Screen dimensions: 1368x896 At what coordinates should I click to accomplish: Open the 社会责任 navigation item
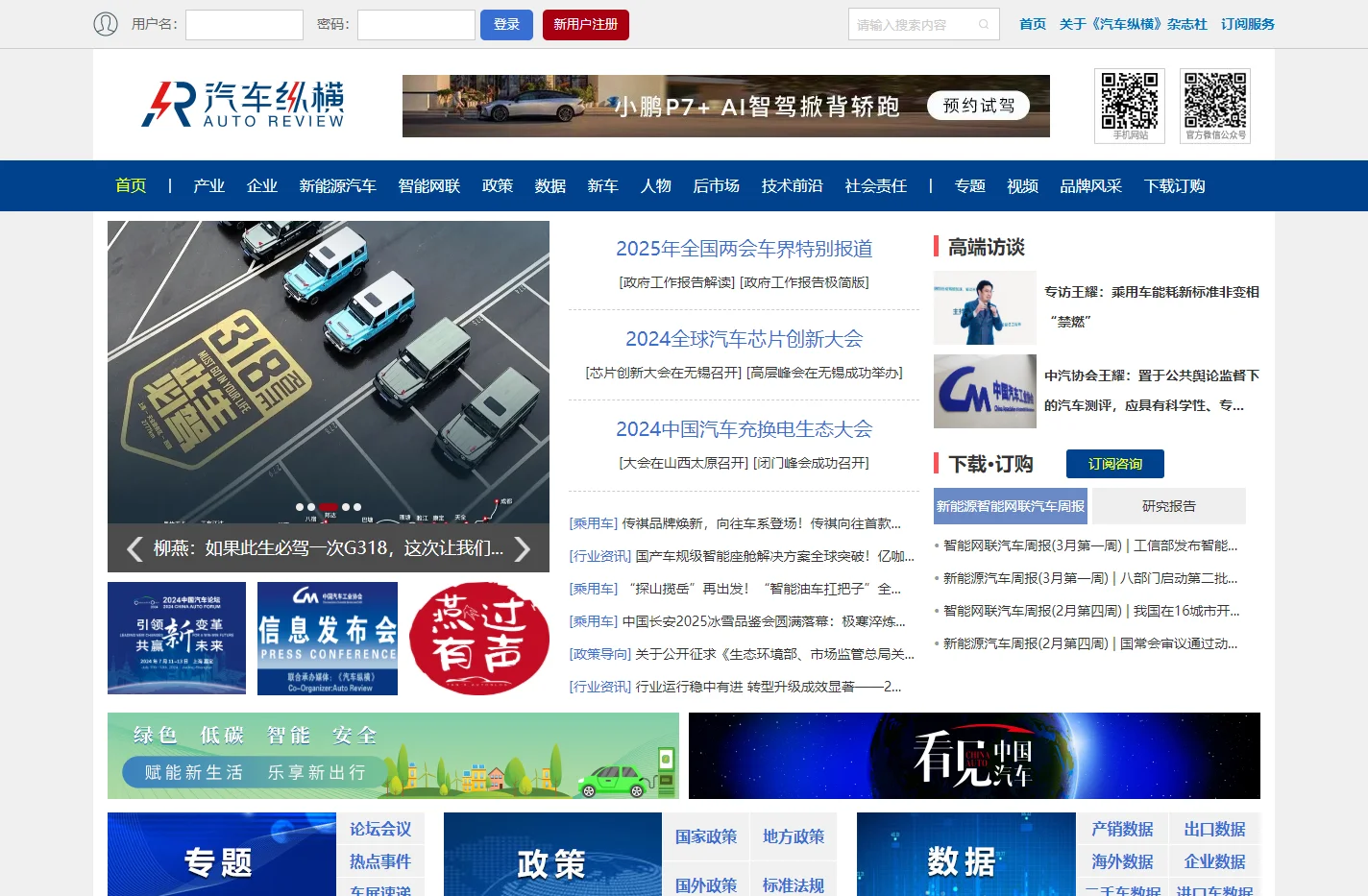click(x=876, y=185)
